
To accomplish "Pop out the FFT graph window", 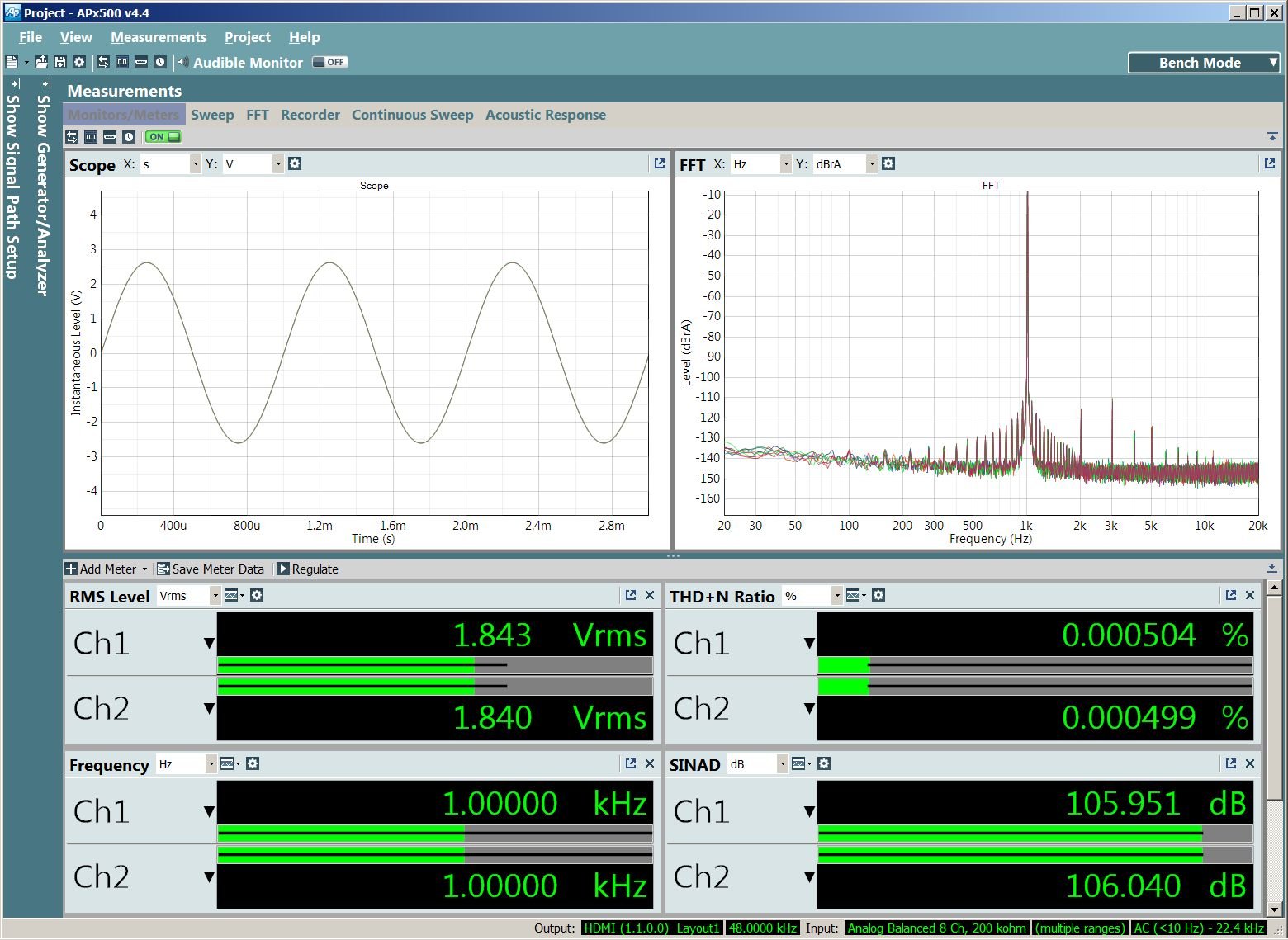I will pyautogui.click(x=1270, y=163).
